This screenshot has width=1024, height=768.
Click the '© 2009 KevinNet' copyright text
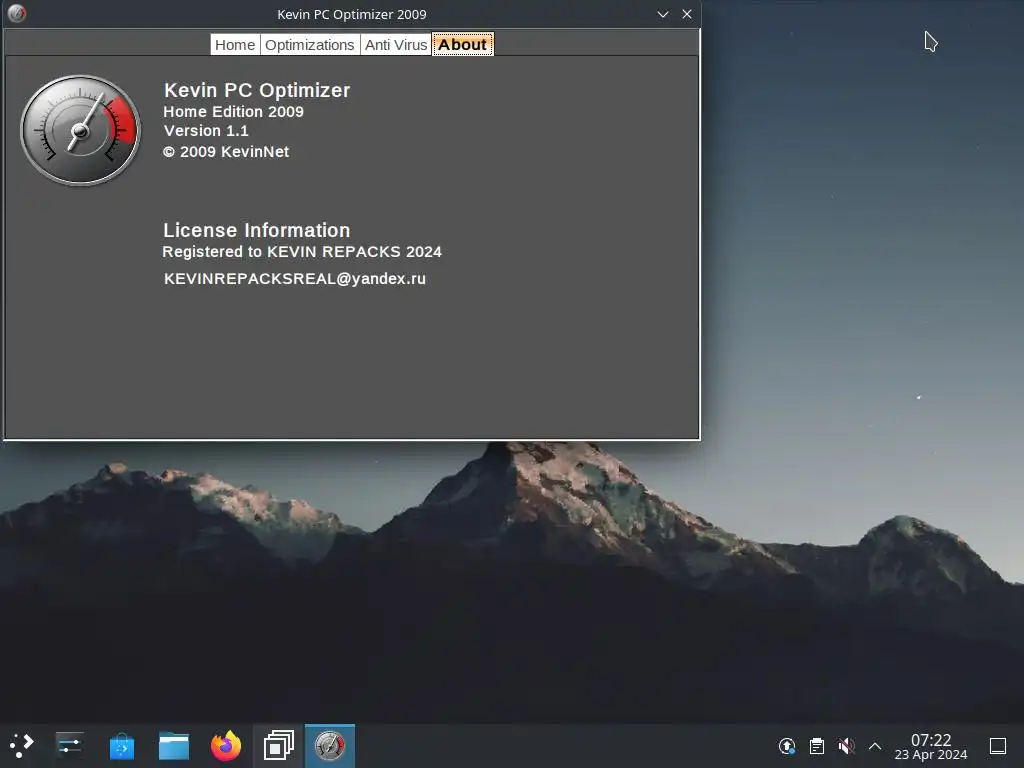pyautogui.click(x=226, y=152)
